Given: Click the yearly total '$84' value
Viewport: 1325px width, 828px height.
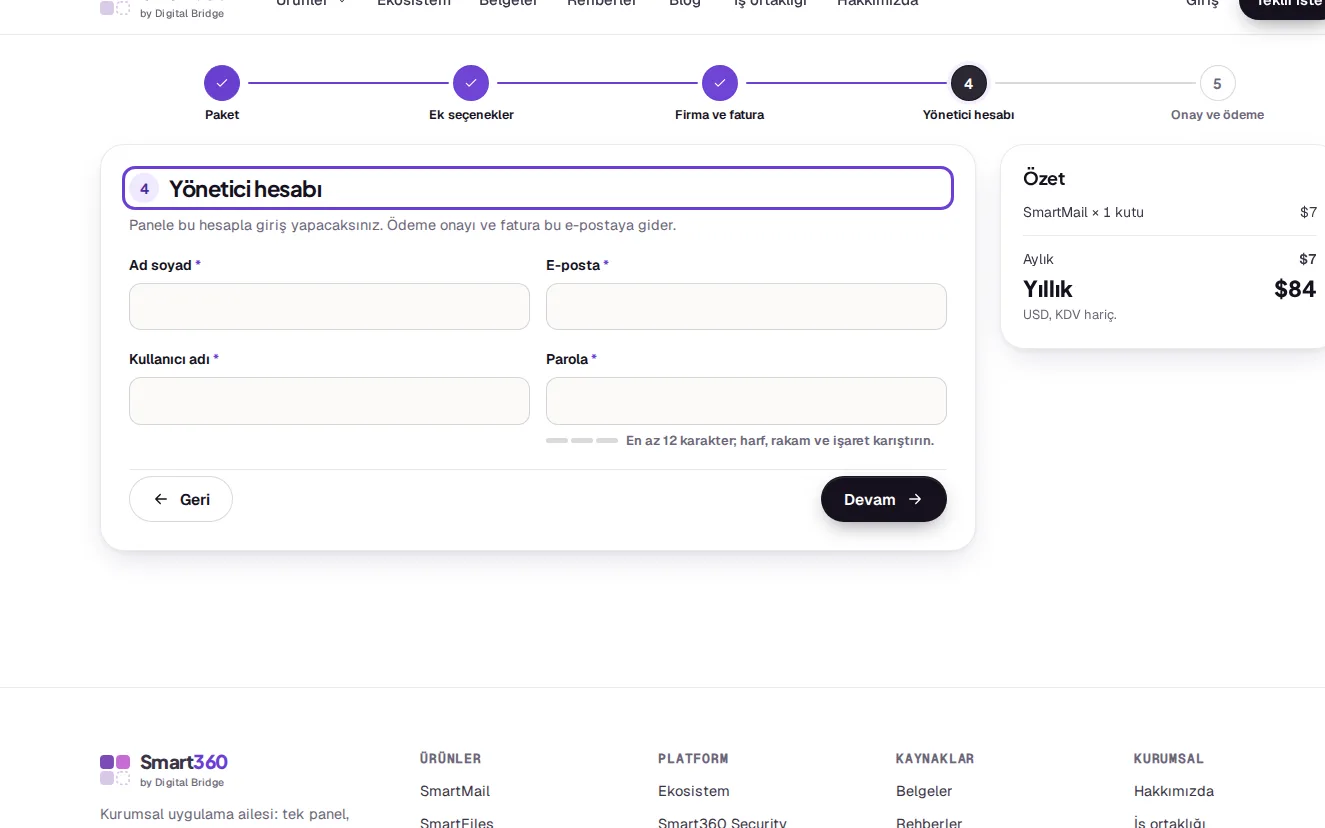Looking at the screenshot, I should click(x=1295, y=289).
